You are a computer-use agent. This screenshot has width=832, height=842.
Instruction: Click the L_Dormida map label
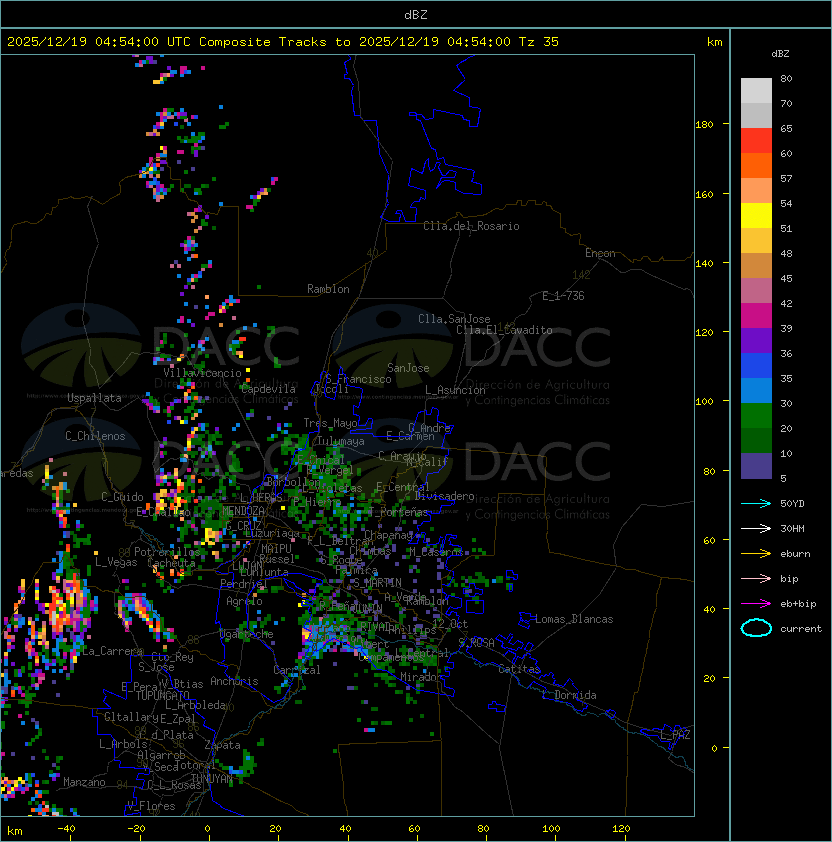569,695
